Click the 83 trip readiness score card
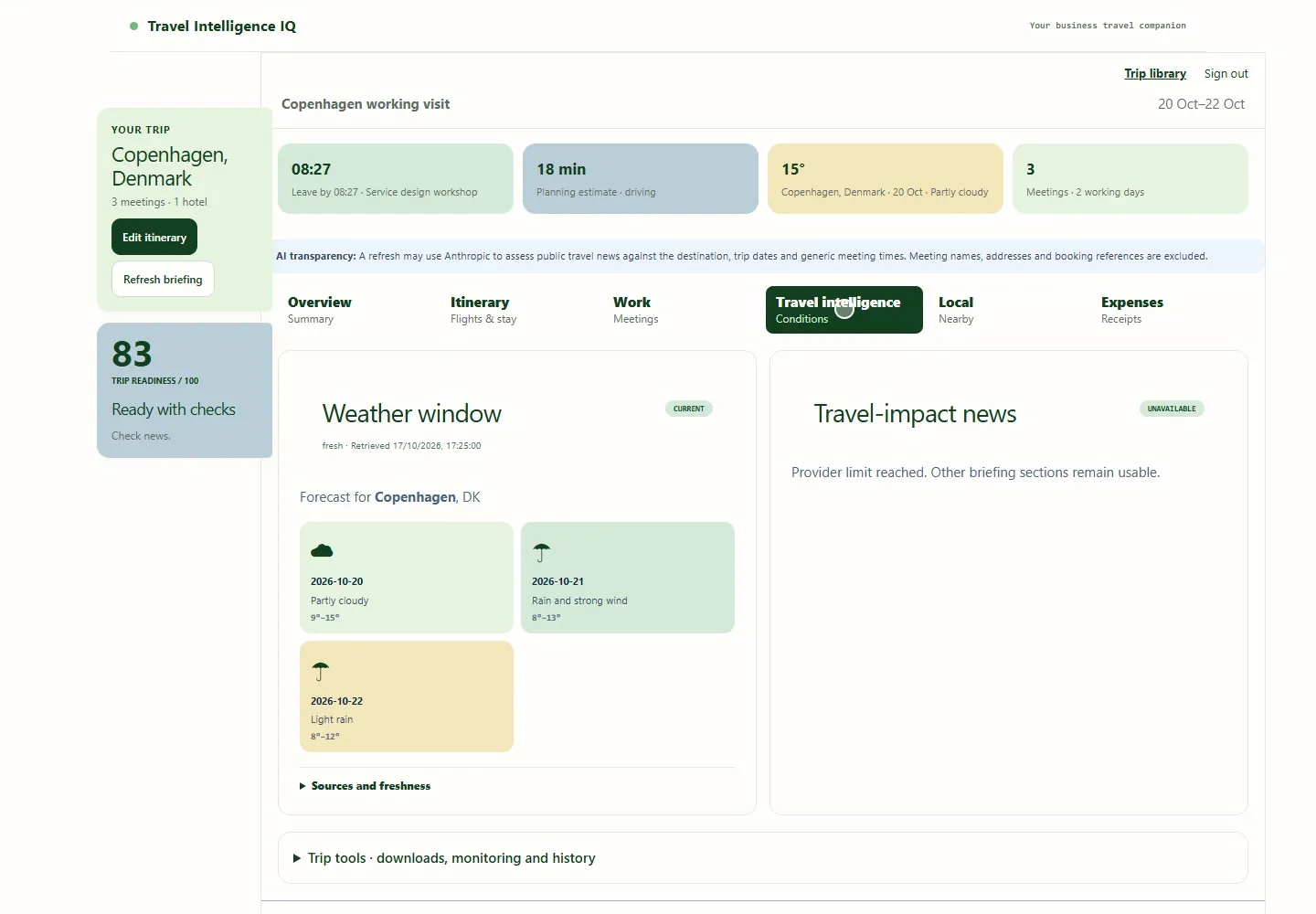Screen dimensions: 1316x914 (185, 390)
